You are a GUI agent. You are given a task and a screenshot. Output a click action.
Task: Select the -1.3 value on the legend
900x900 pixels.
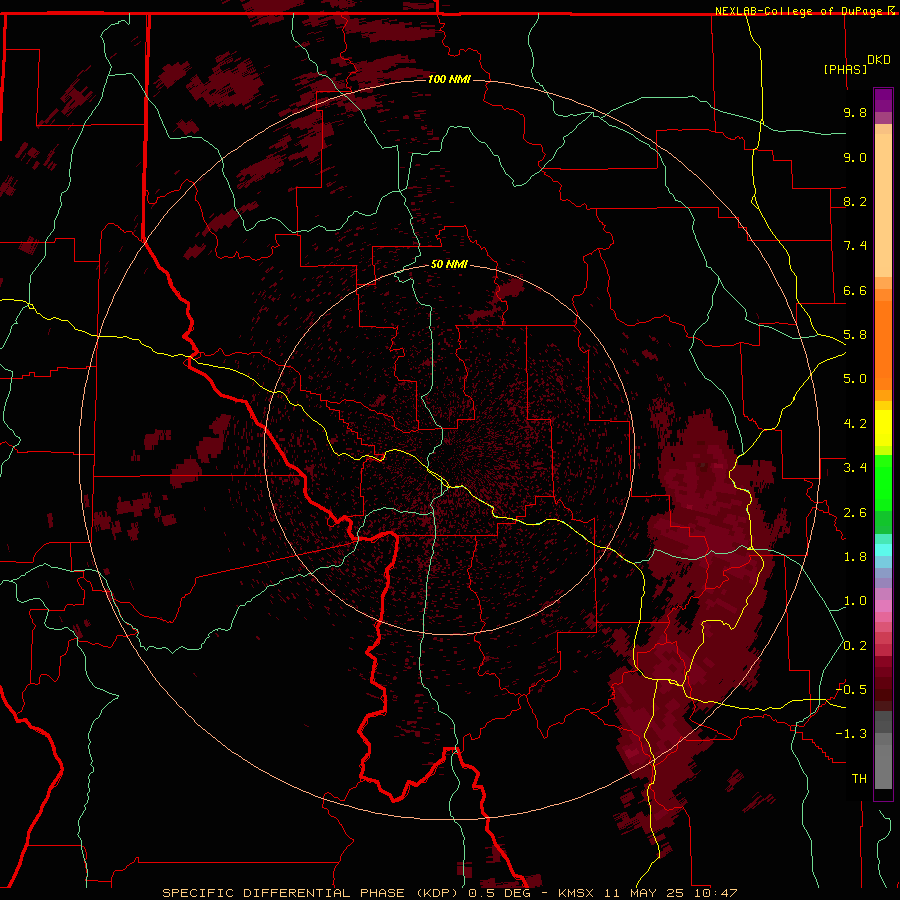851,734
